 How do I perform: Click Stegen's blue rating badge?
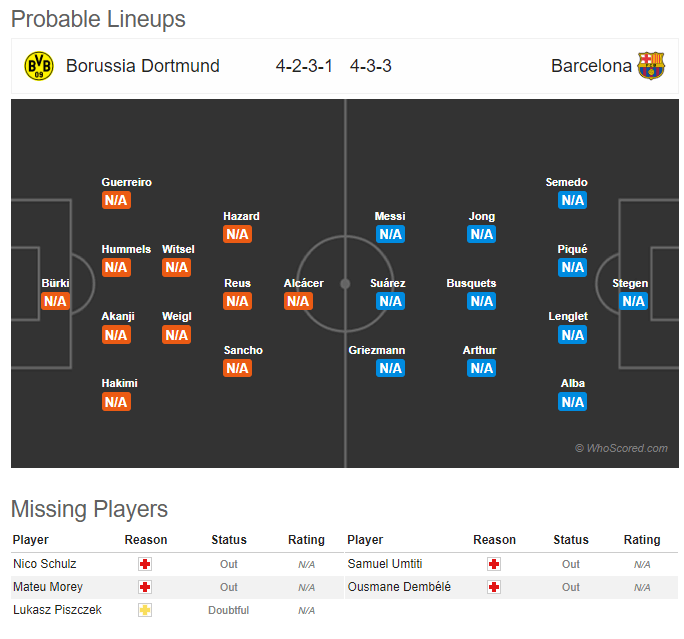633,301
